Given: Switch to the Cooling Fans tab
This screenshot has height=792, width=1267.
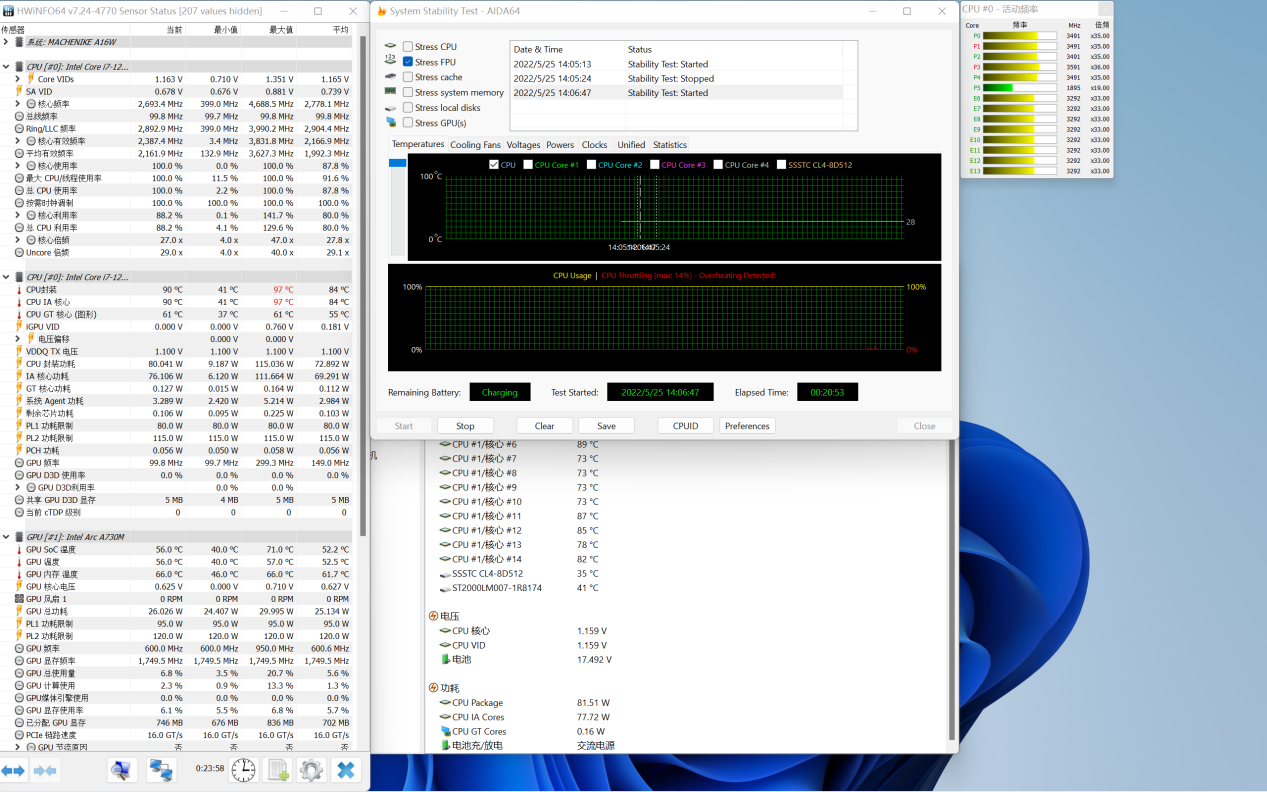Looking at the screenshot, I should 475,145.
